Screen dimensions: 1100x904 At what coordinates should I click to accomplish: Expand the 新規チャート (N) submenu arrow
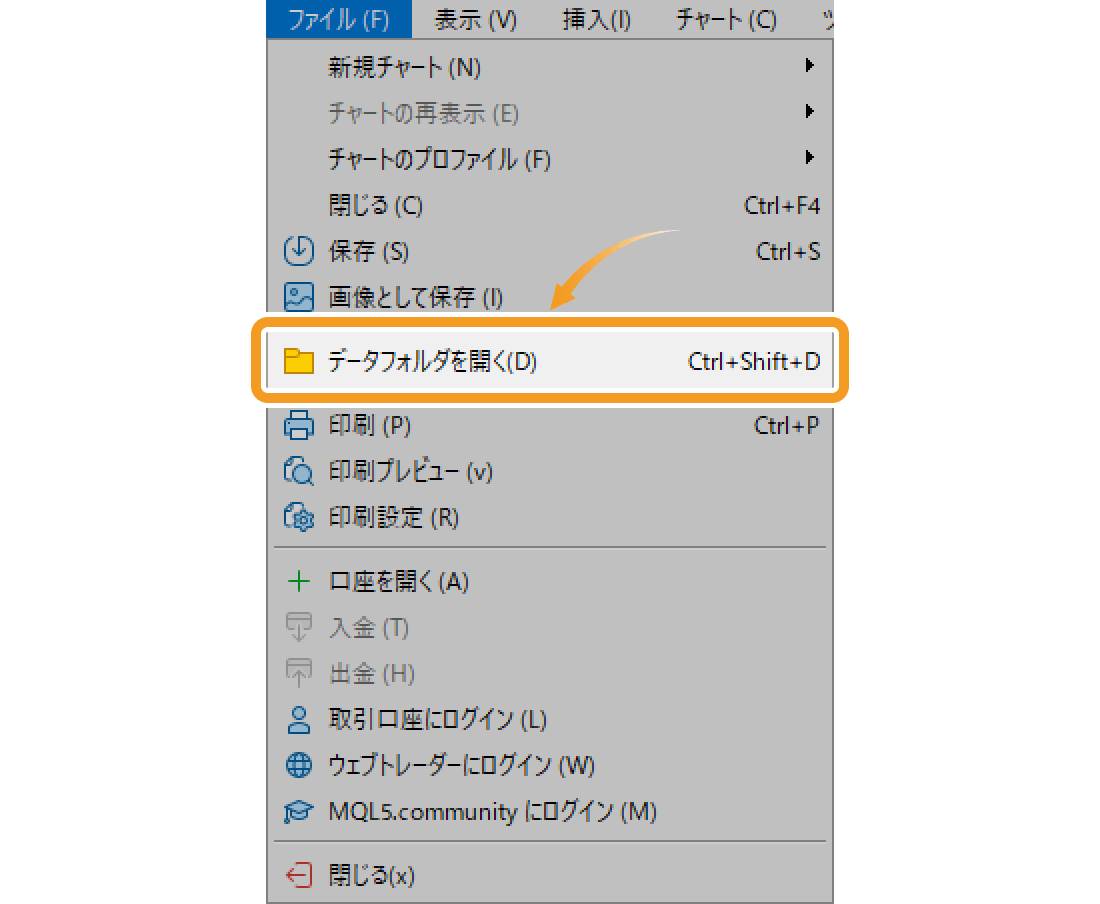click(x=810, y=65)
